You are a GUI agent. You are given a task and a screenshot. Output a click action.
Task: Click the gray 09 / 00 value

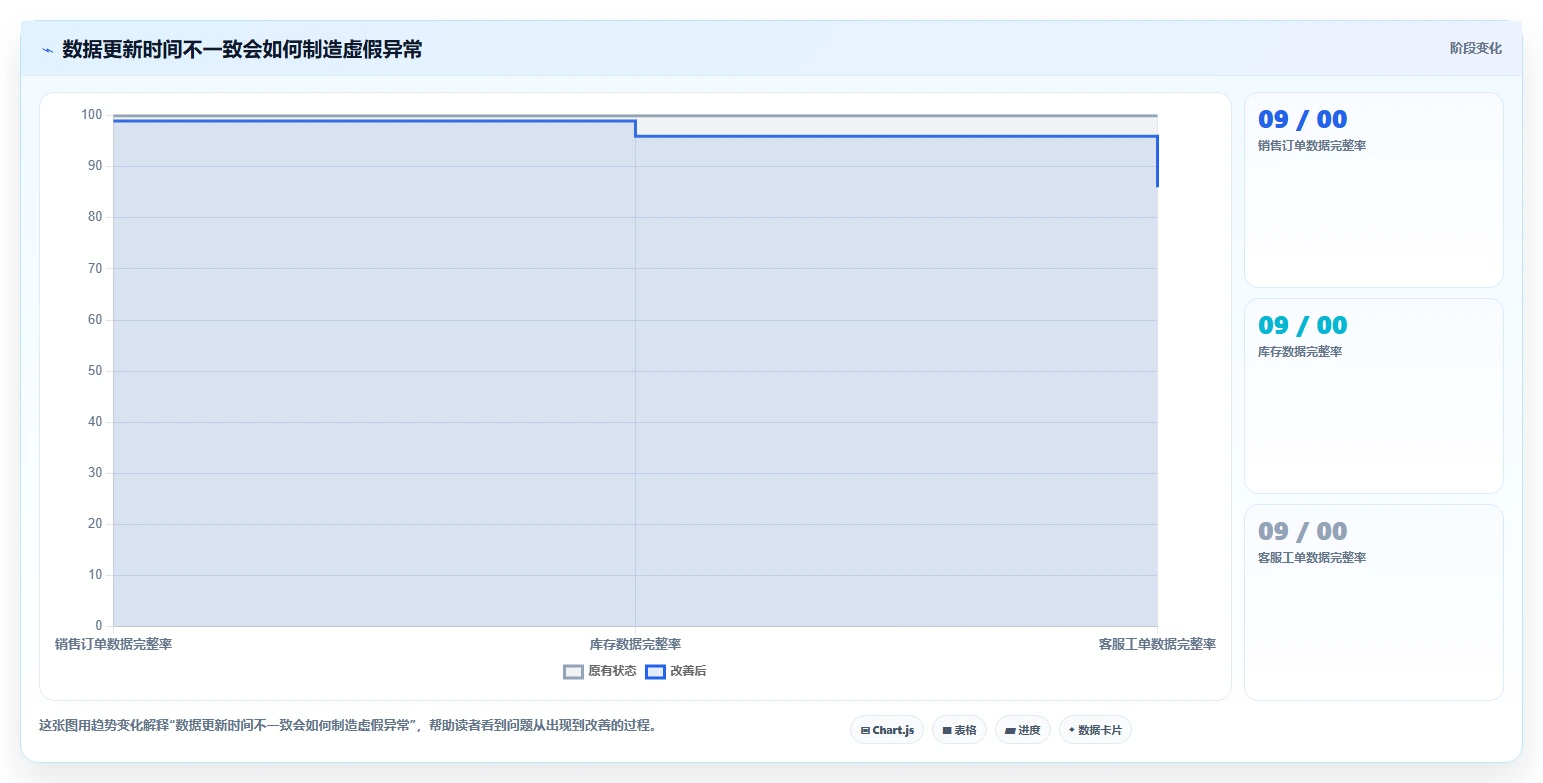tap(1302, 531)
